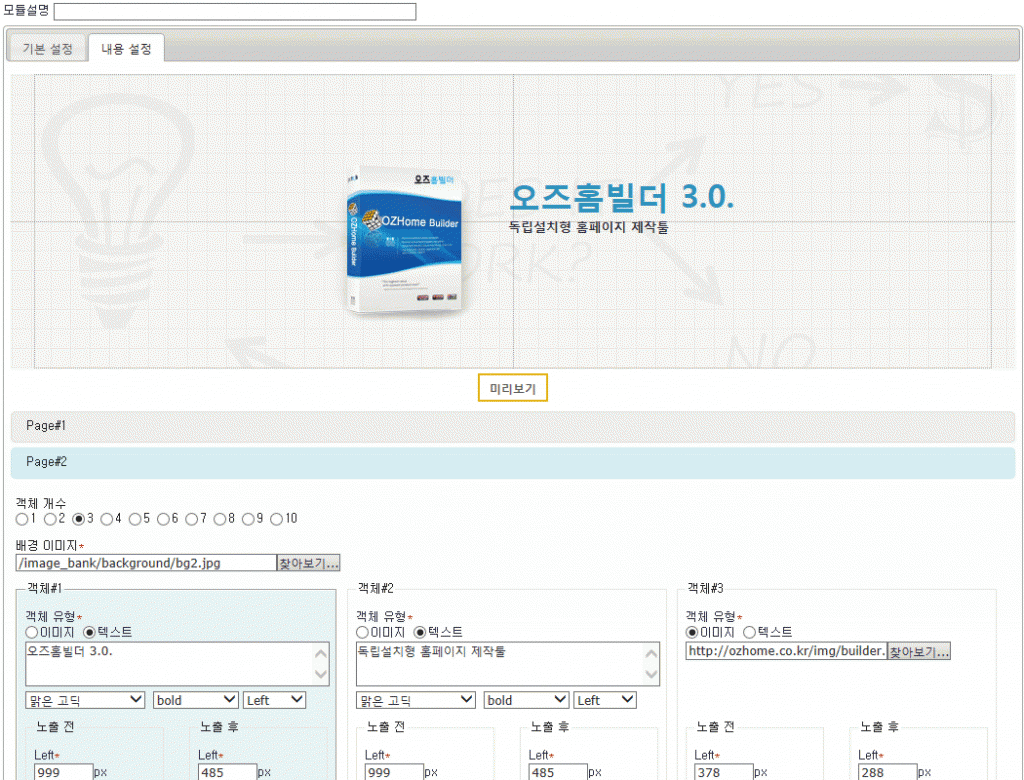Switch to the 기본 설정 tab
The image size is (1024, 780).
click(x=48, y=49)
